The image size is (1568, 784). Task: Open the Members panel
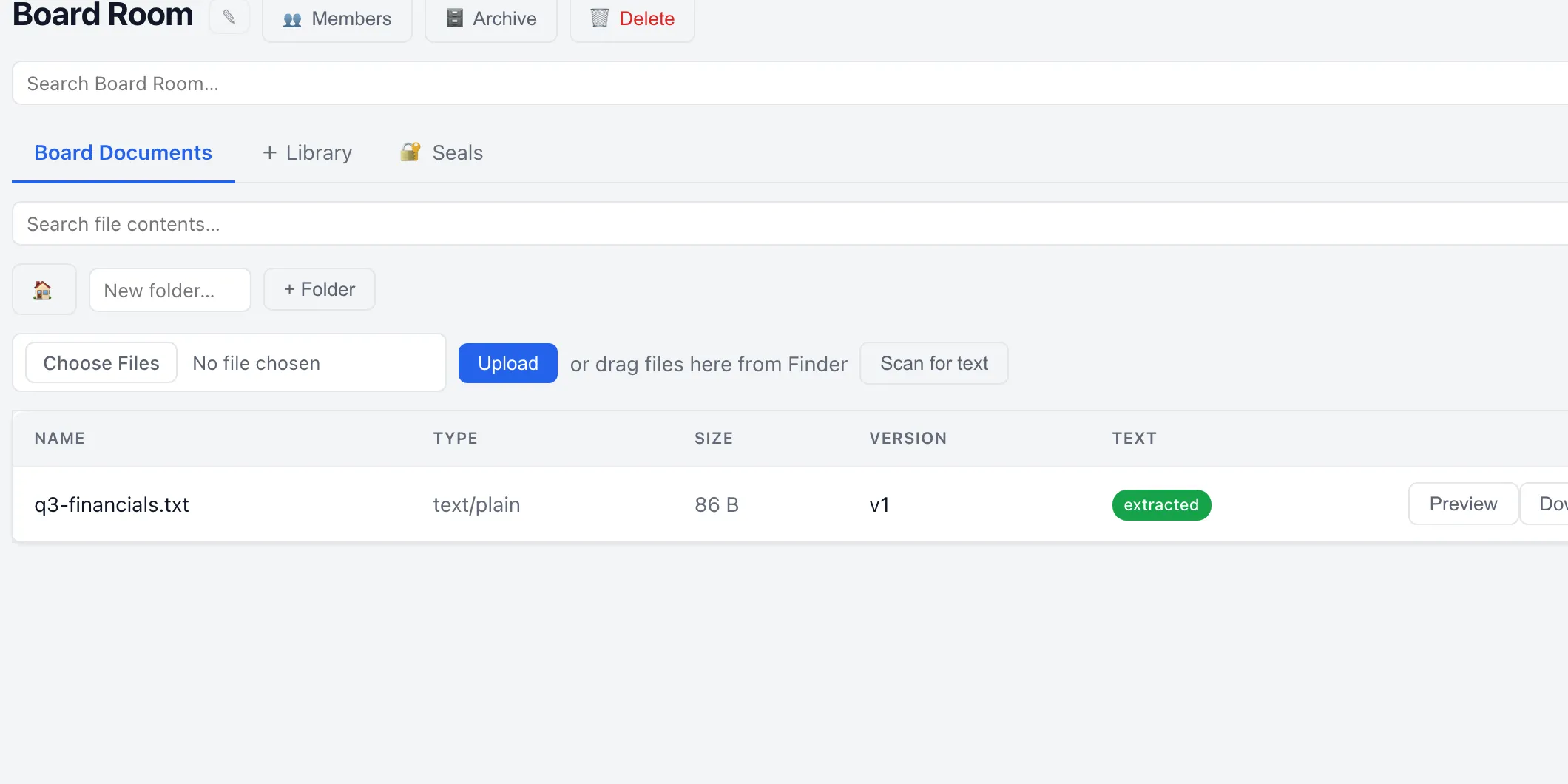[337, 18]
